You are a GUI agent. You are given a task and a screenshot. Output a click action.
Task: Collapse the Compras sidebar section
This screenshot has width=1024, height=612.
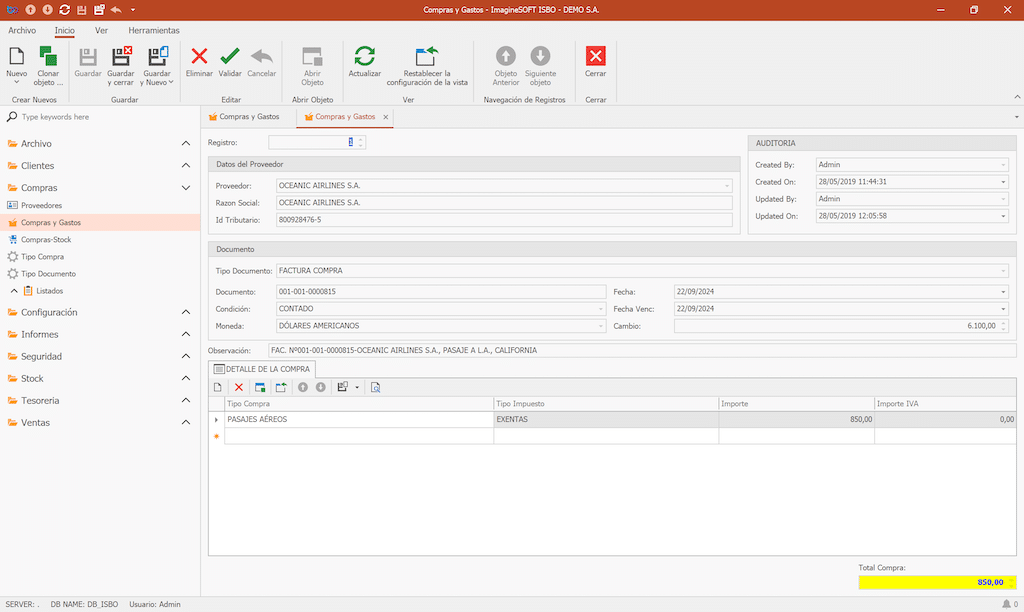click(186, 188)
